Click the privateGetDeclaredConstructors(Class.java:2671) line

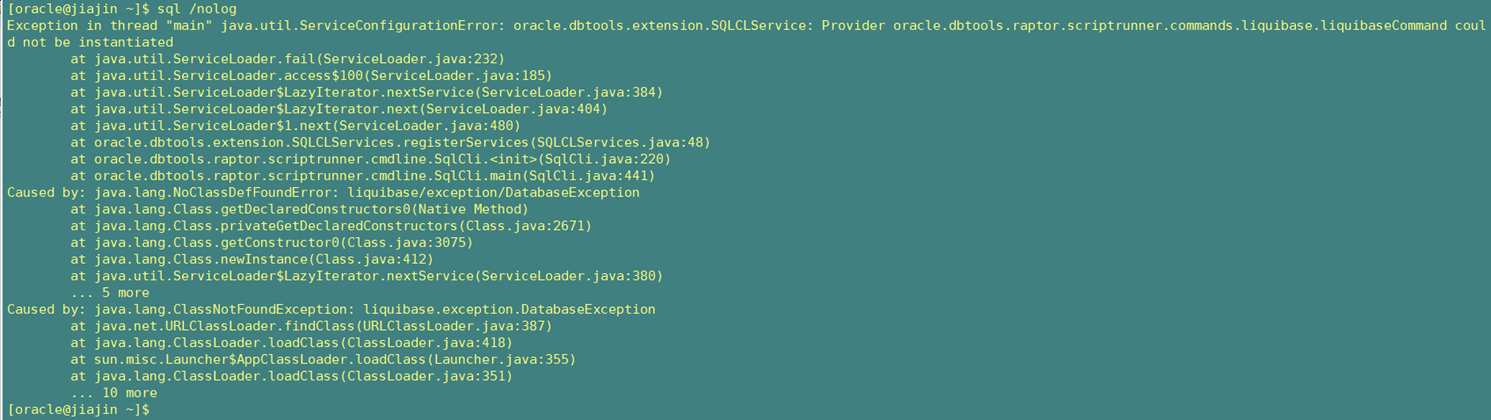pyautogui.click(x=331, y=226)
